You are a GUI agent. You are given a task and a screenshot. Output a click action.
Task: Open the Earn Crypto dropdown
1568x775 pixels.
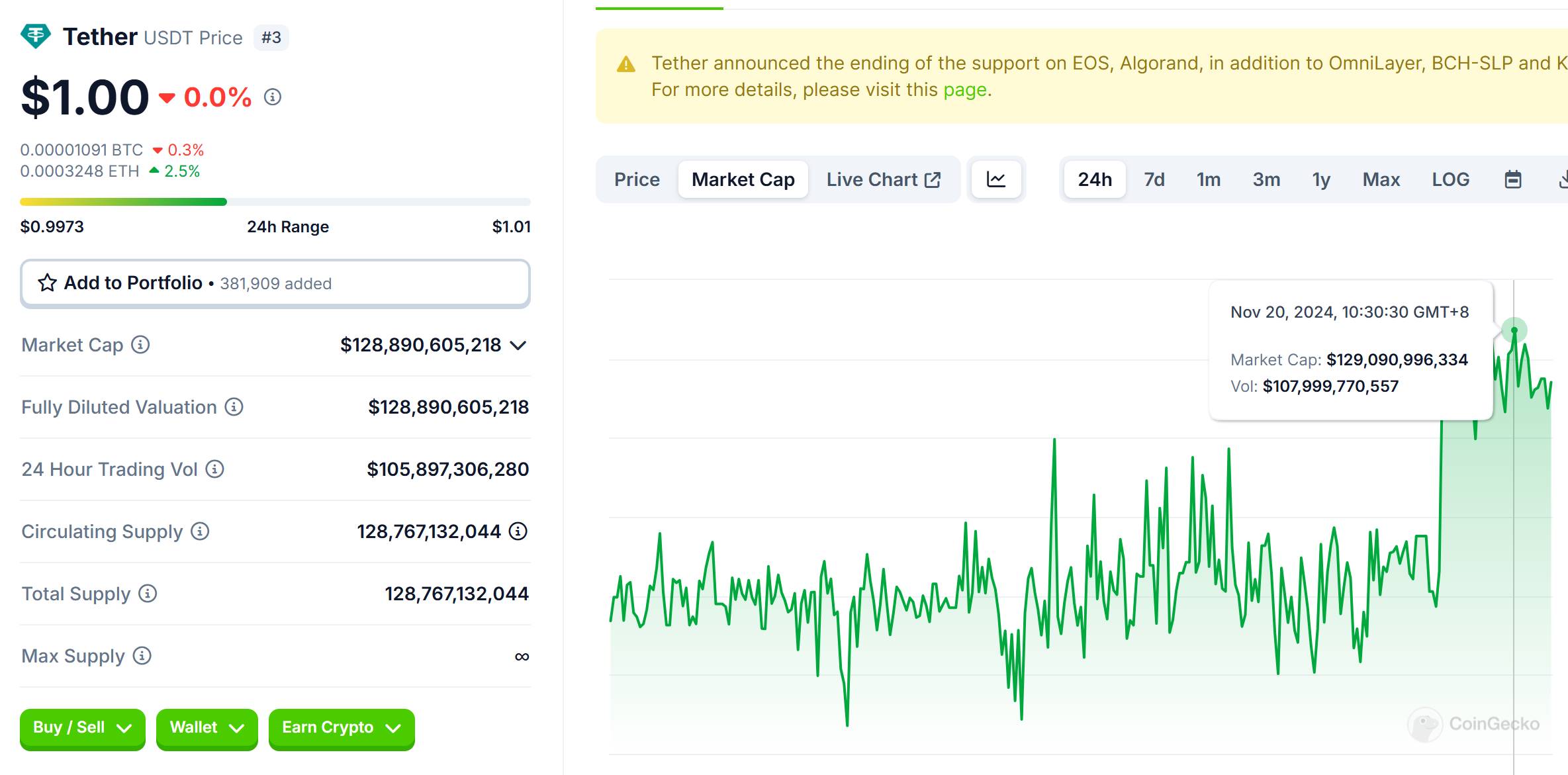(342, 728)
